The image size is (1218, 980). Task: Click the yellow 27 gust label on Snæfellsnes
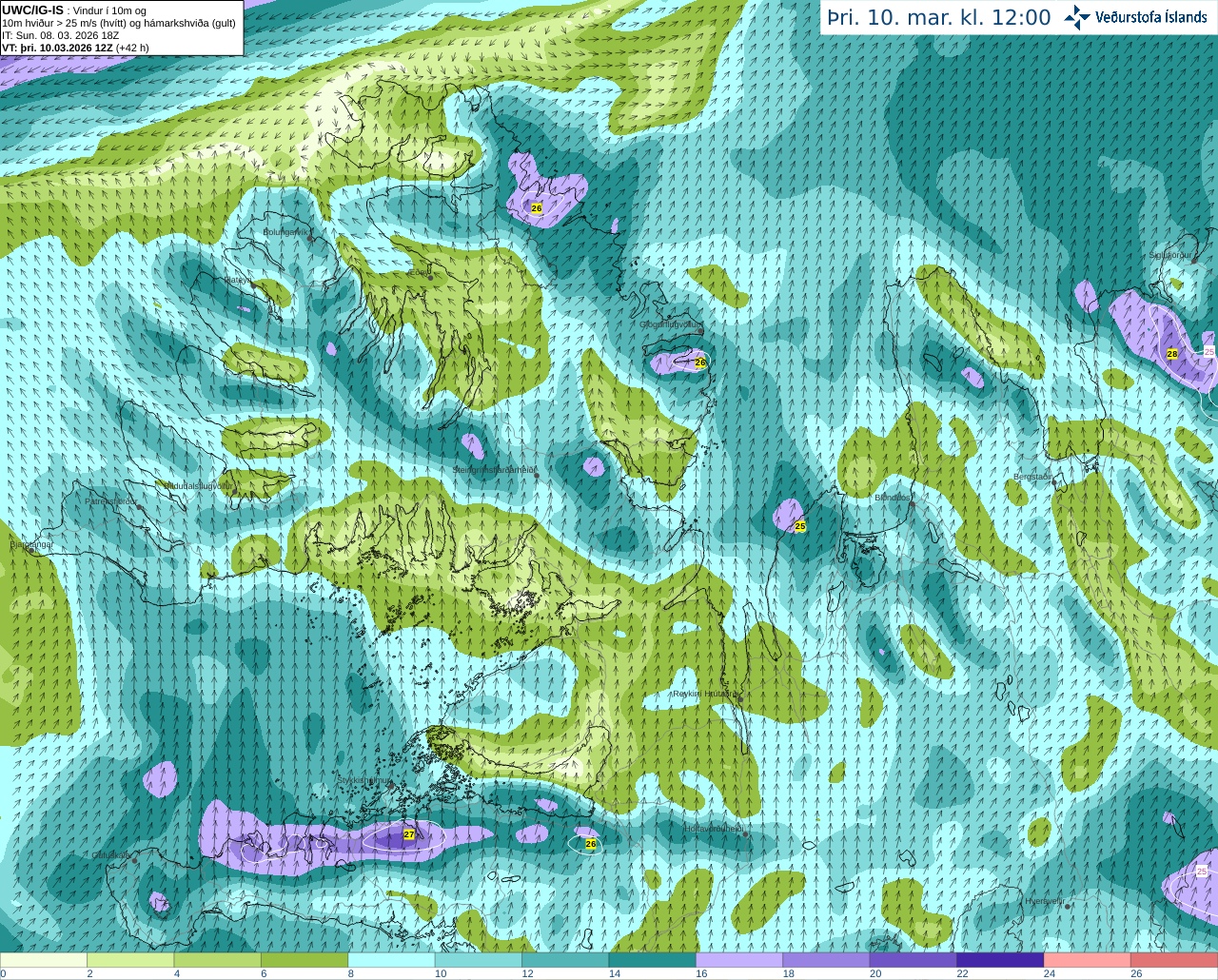tap(409, 834)
